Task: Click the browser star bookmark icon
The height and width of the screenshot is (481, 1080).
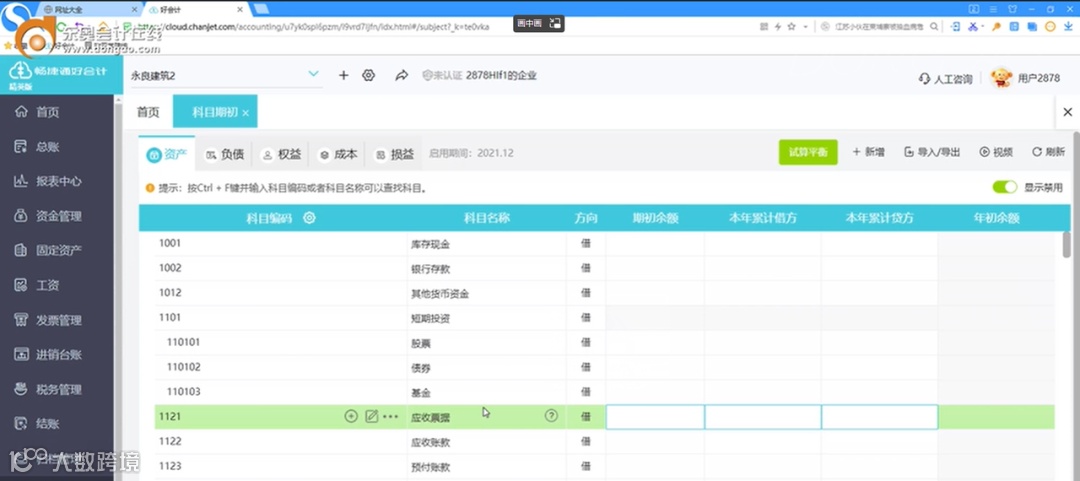Action: point(791,26)
